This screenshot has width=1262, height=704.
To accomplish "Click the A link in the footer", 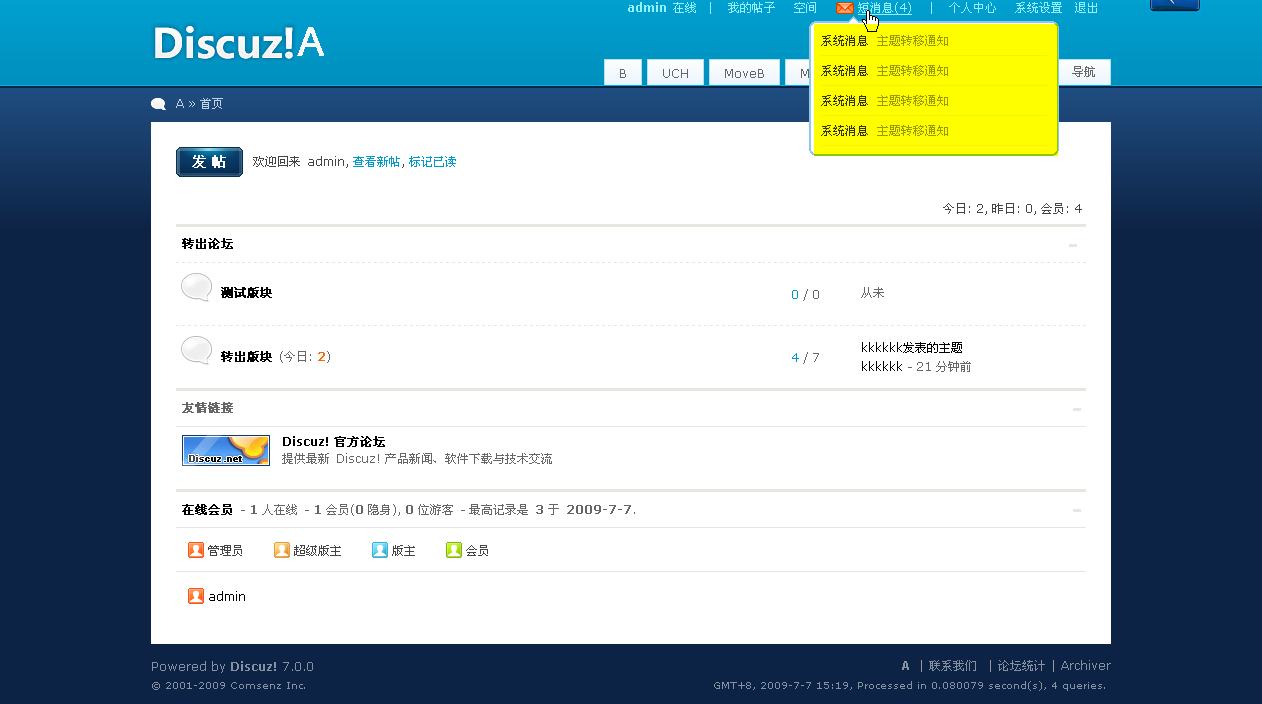I will [x=905, y=666].
